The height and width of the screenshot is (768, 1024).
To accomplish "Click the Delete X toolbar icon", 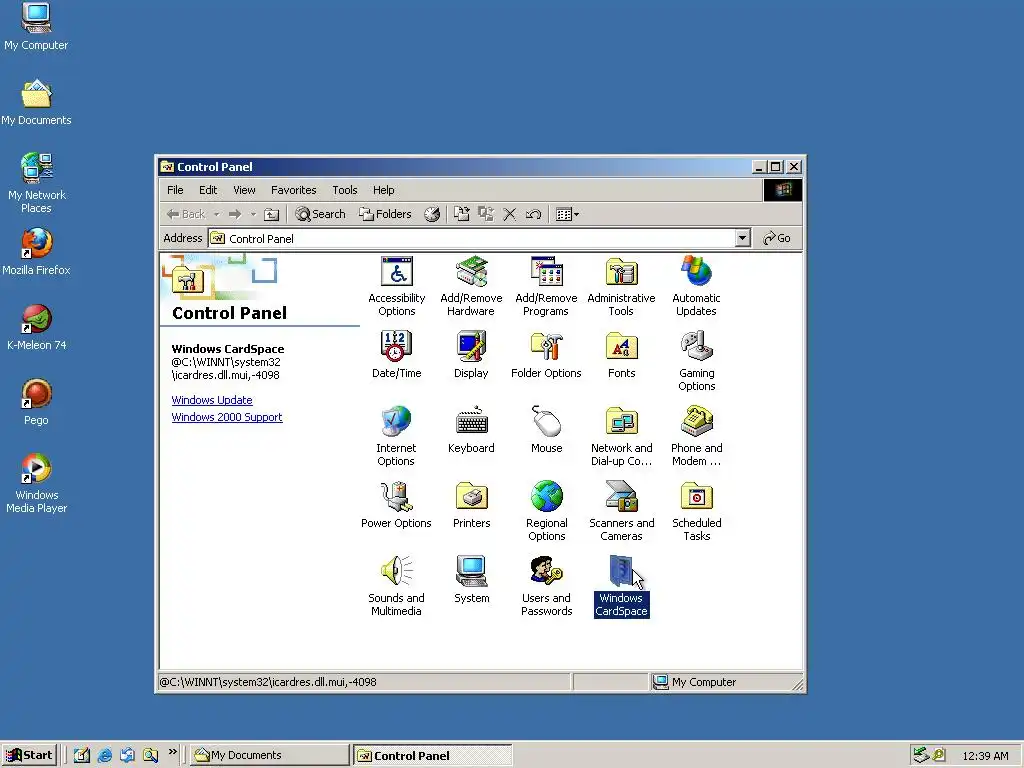I will point(509,214).
